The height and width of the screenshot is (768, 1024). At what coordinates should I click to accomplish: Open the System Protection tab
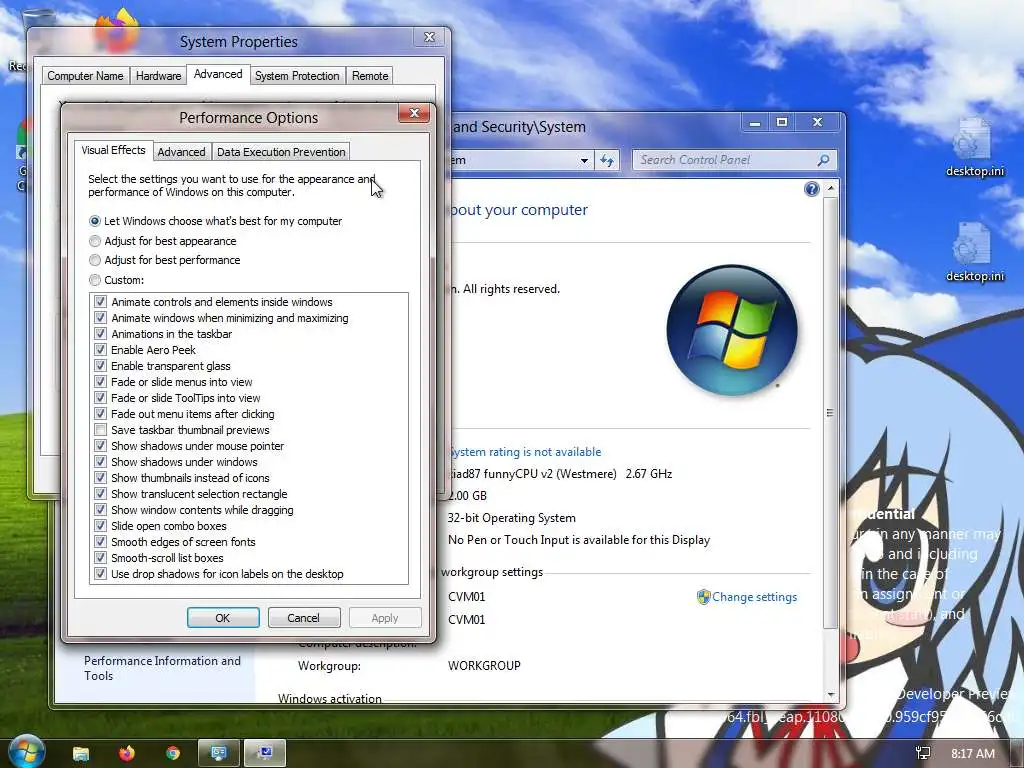(297, 76)
